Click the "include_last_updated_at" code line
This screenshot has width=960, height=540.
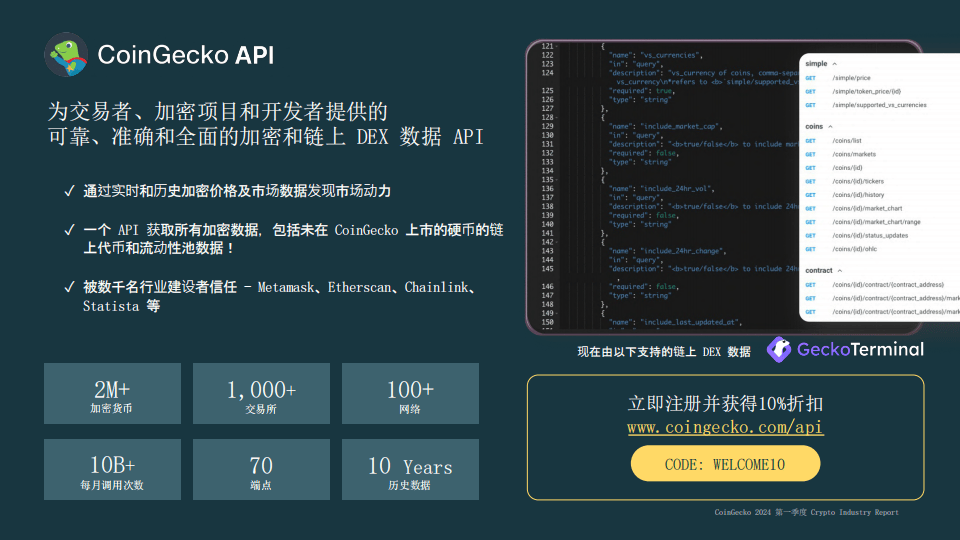[x=676, y=322]
